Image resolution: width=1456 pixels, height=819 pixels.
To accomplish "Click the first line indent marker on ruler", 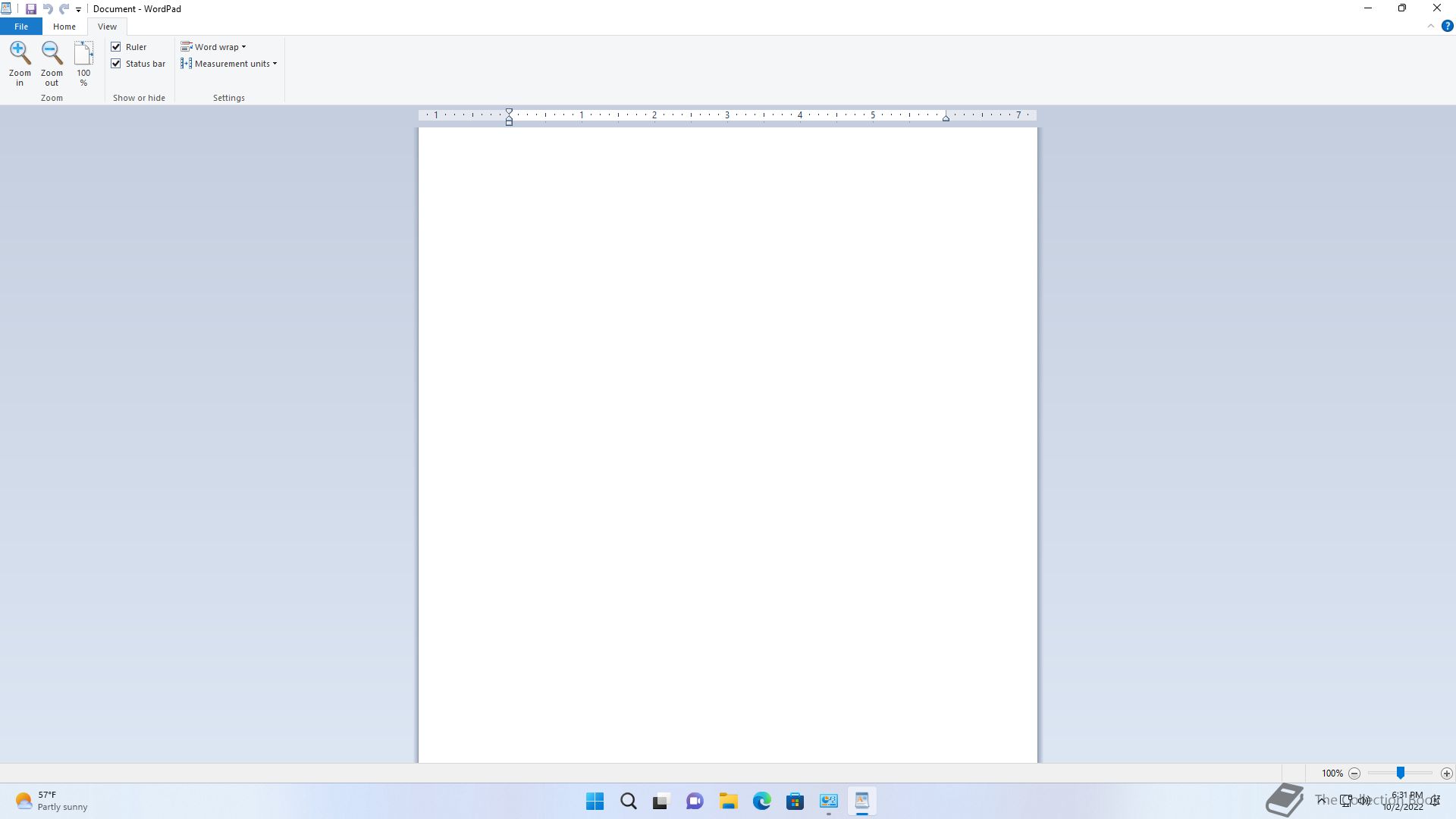I will pos(510,112).
